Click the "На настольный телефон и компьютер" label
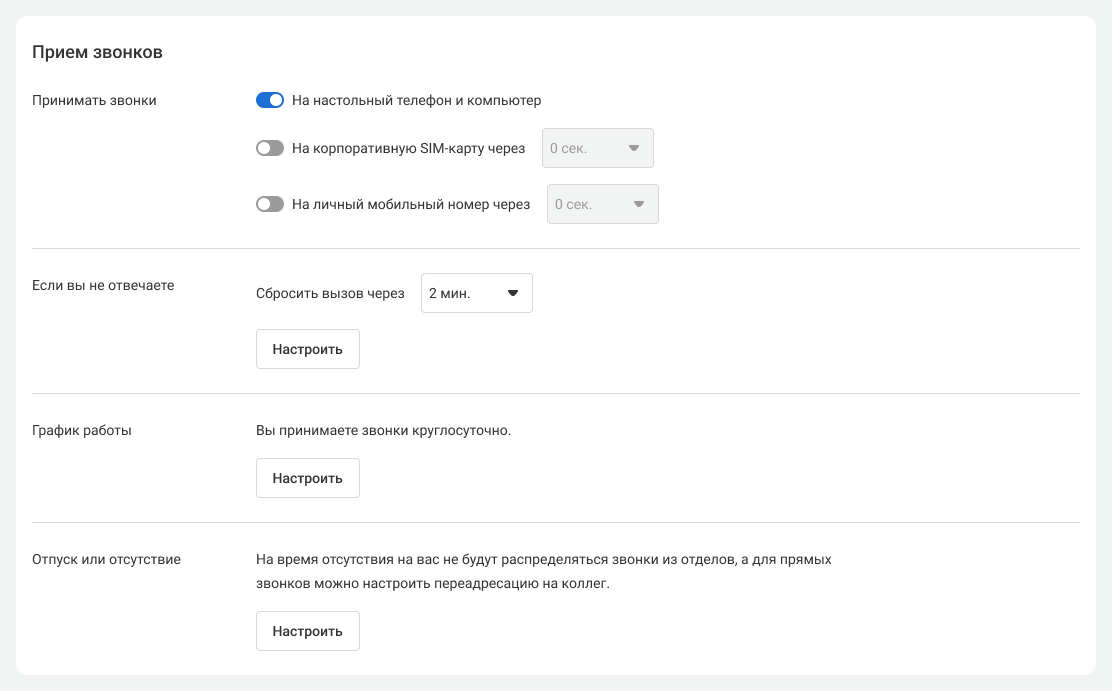The image size is (1112, 691). (x=416, y=100)
